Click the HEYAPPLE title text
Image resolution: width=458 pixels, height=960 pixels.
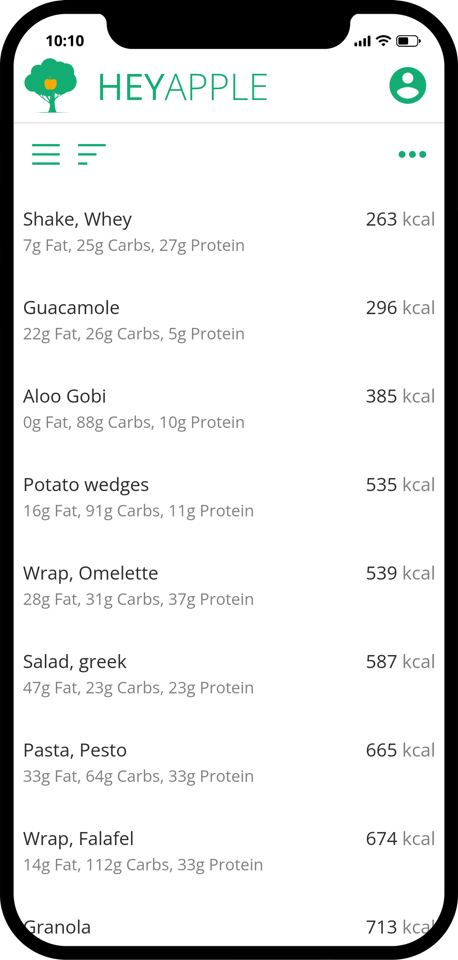(183, 87)
